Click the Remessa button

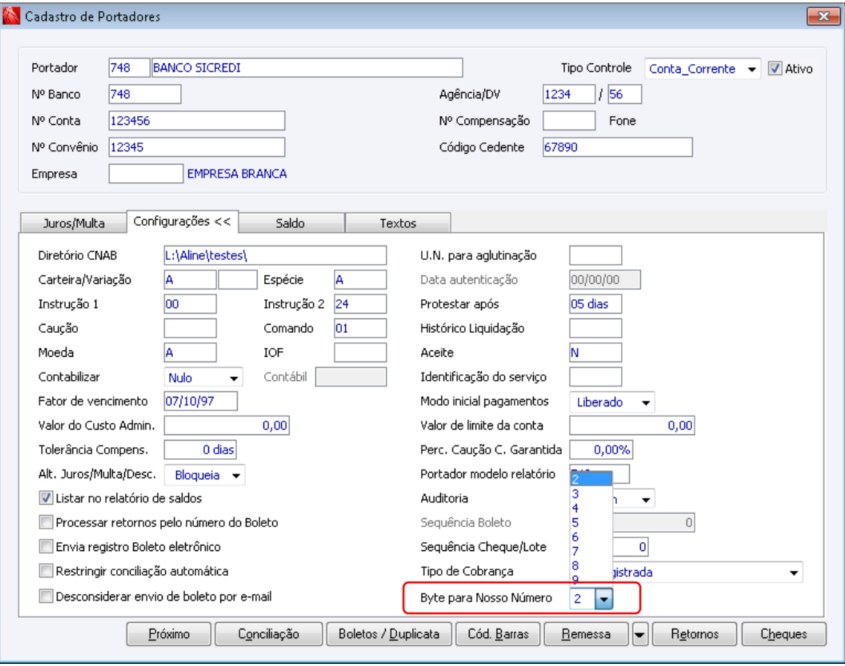click(586, 634)
